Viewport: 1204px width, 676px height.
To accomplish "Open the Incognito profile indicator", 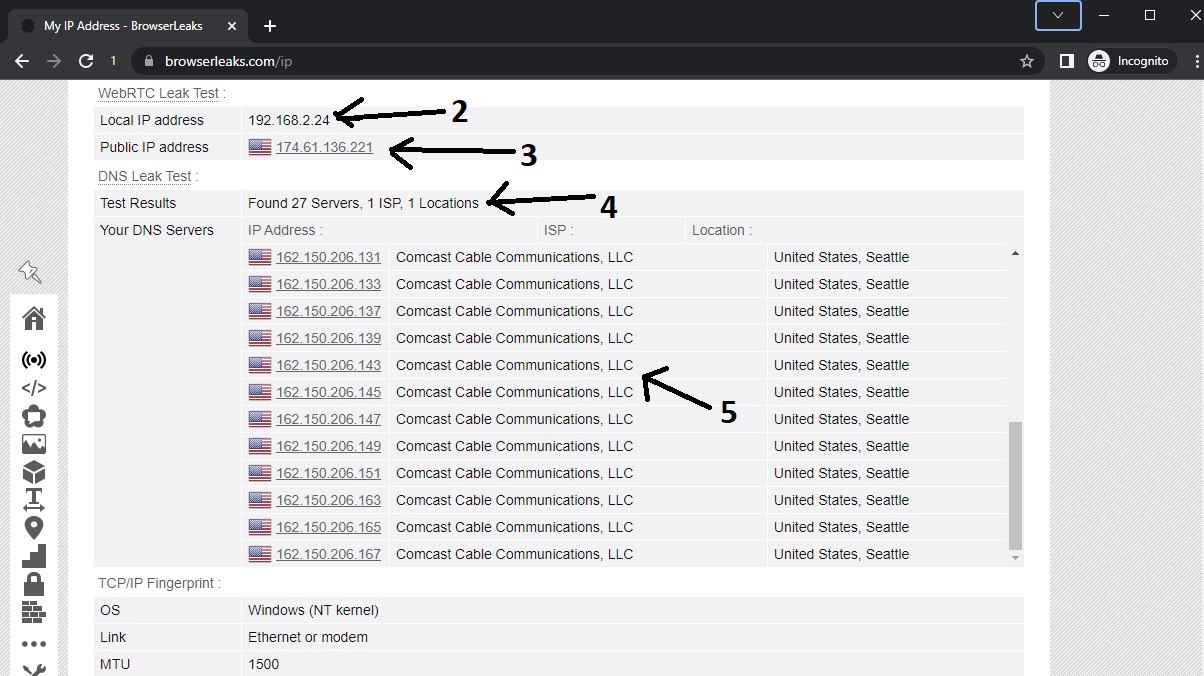I will (x=1129, y=61).
